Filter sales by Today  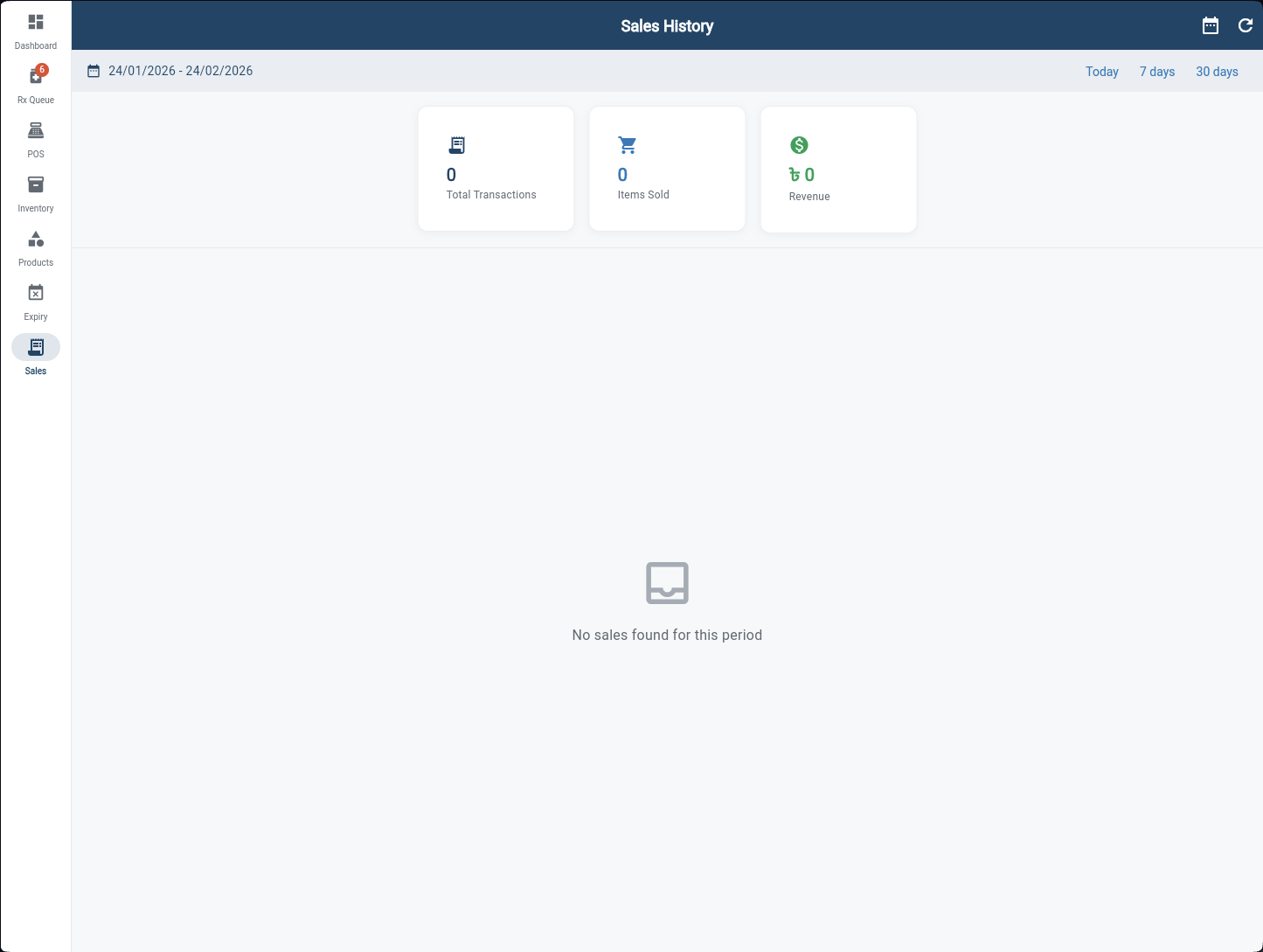pyautogui.click(x=1101, y=71)
